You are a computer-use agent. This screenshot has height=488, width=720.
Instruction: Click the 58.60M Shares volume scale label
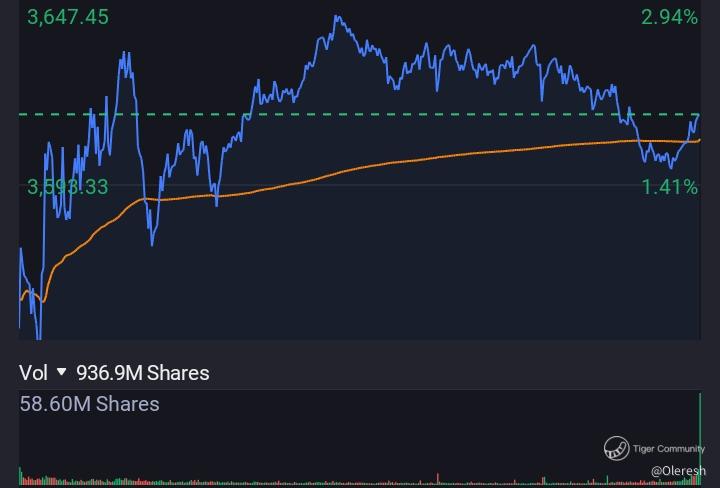tap(90, 404)
